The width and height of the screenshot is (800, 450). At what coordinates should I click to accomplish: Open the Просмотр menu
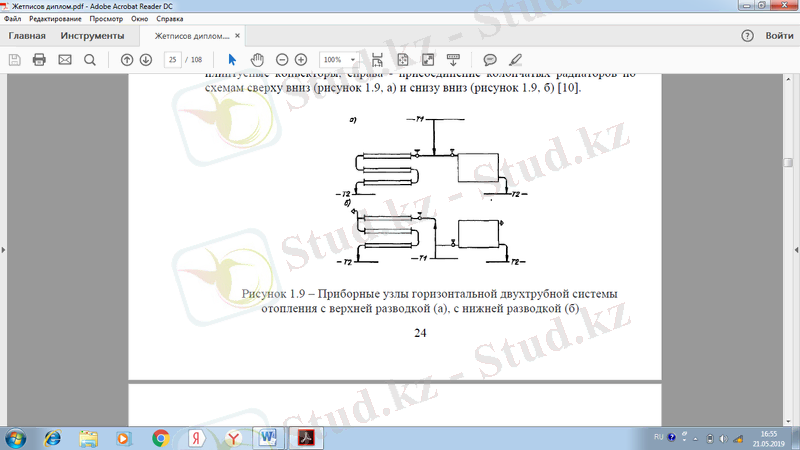click(x=106, y=19)
